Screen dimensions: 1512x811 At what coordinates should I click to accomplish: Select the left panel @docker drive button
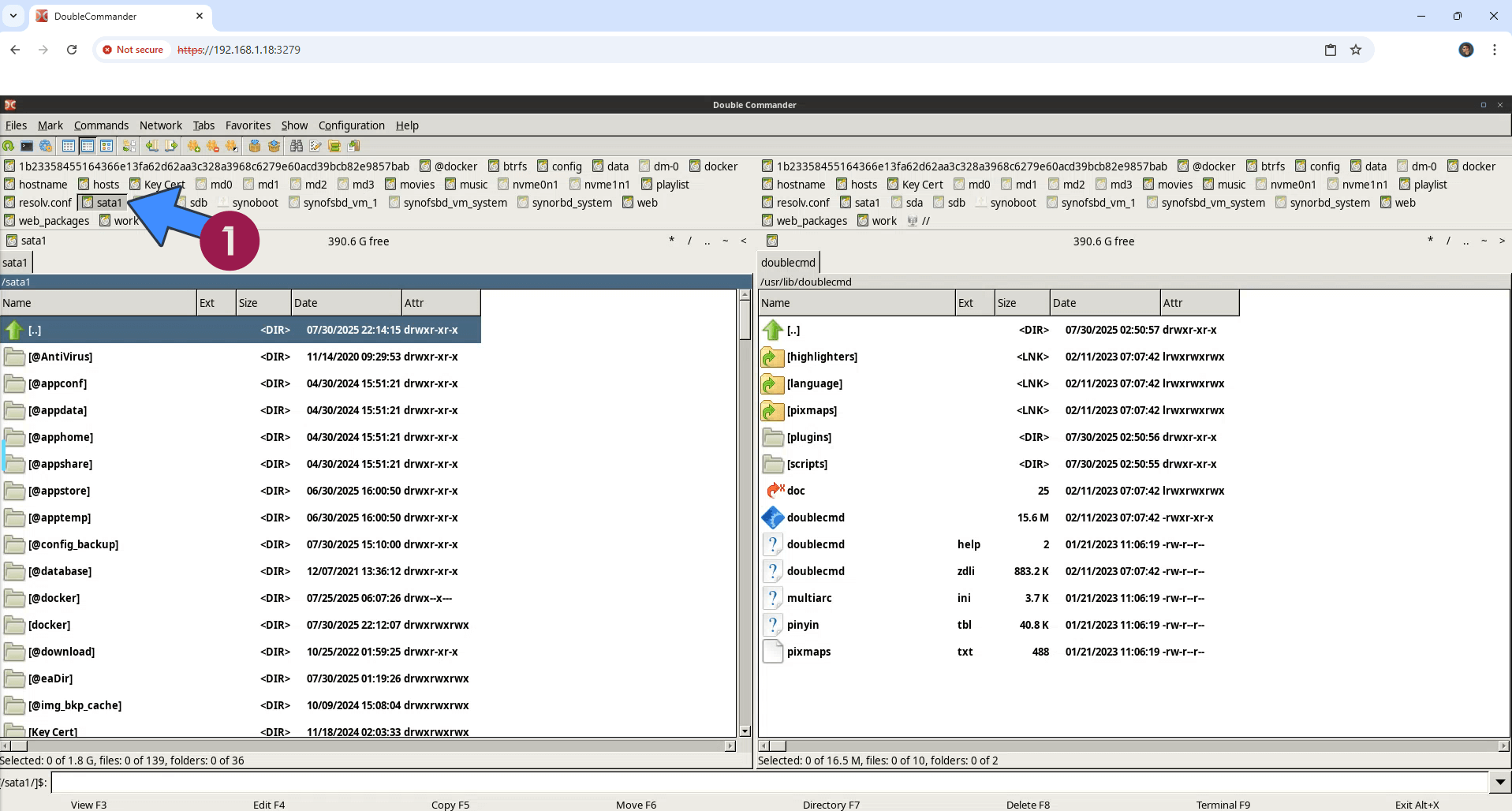(x=449, y=166)
